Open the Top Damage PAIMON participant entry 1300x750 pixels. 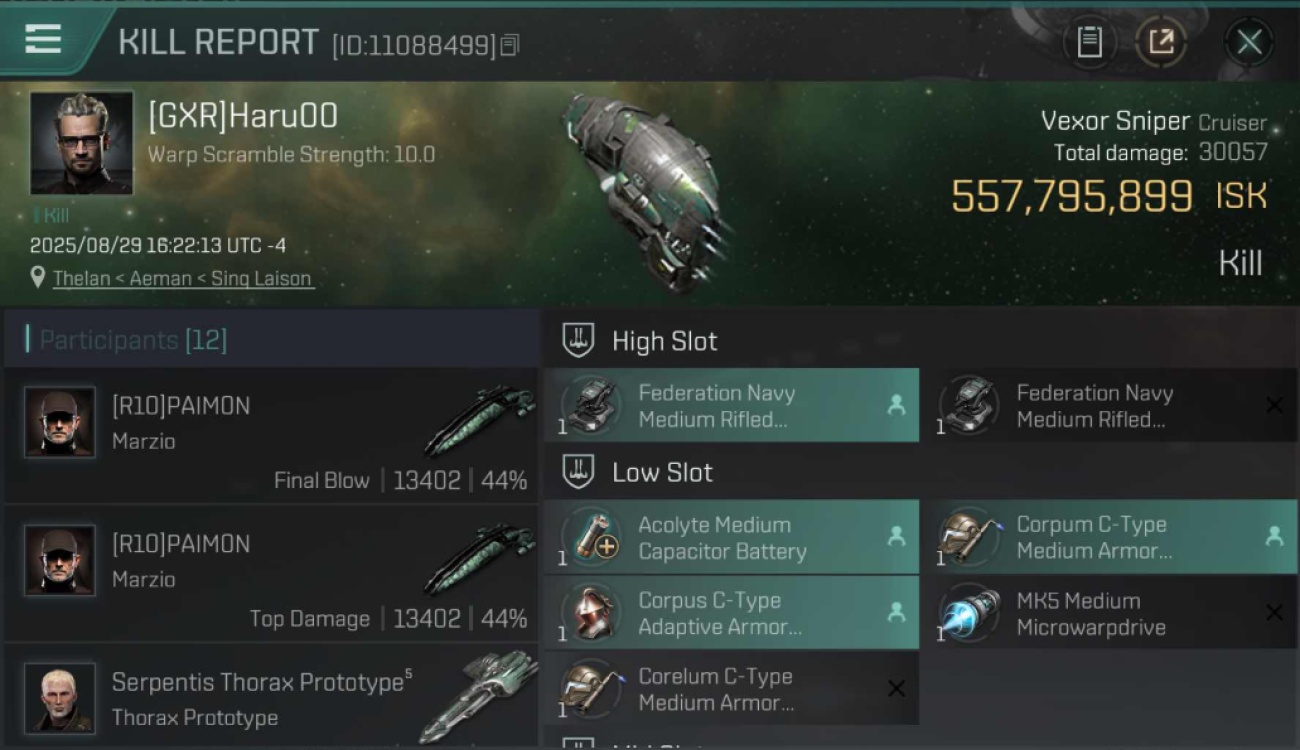point(271,574)
